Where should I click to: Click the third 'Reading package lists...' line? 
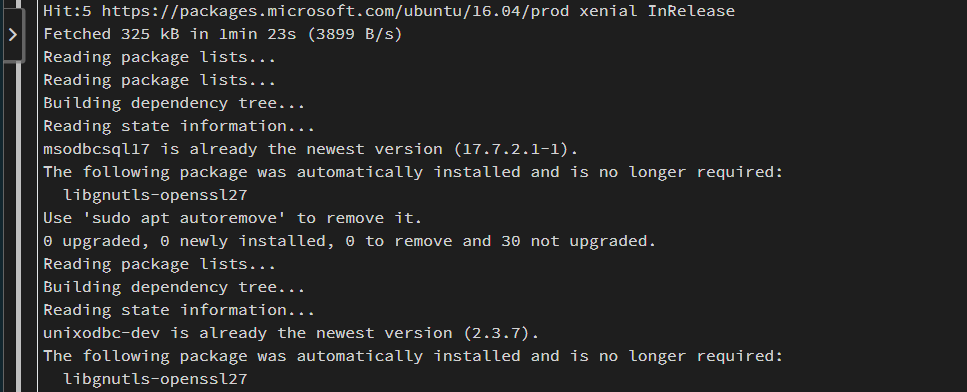[160, 264]
